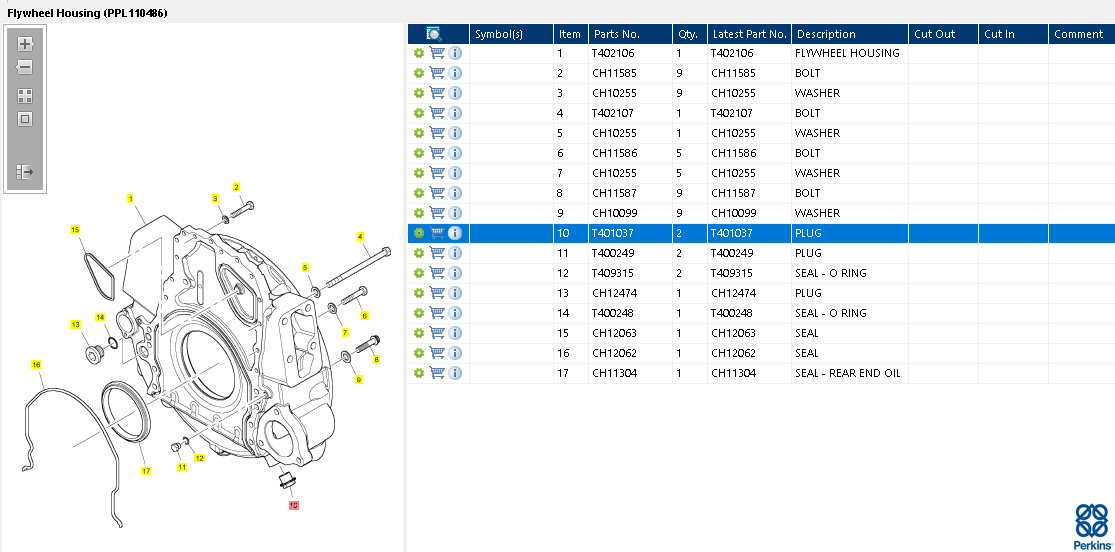
Task: Click the list export arrow icon
Action: click(x=25, y=172)
